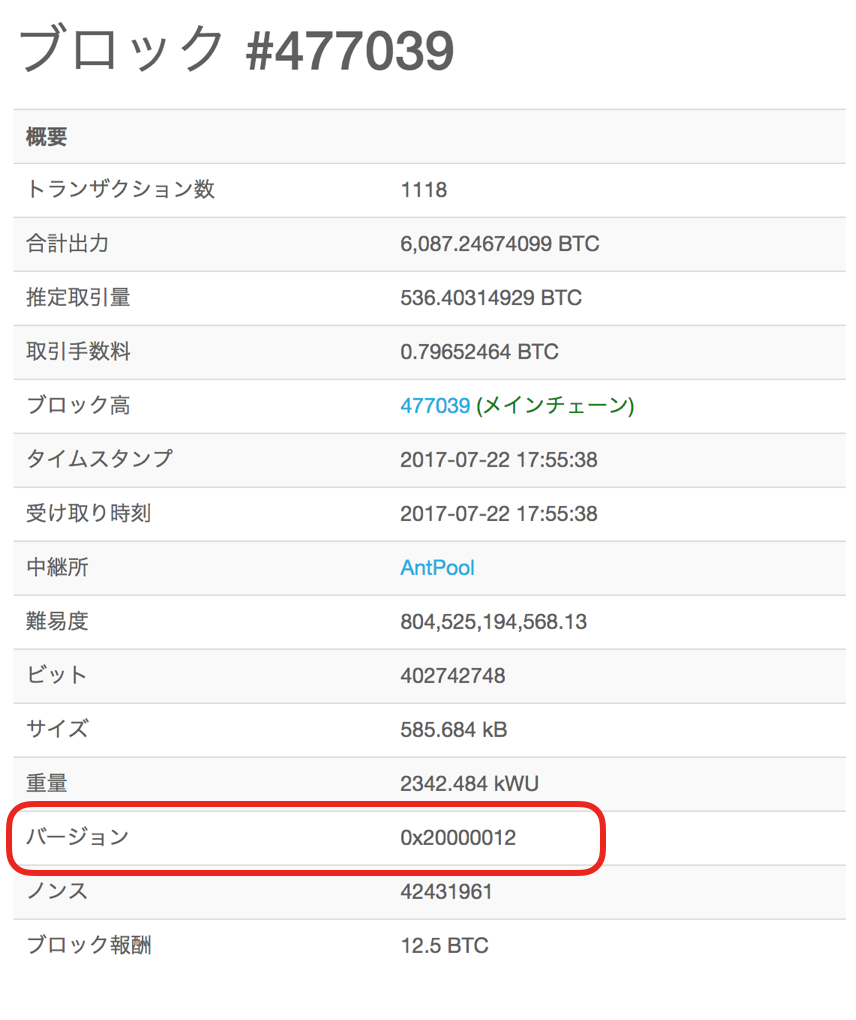This screenshot has height=1020, width=856.
Task: Visit the AntPool relay link
Action: coord(437,568)
